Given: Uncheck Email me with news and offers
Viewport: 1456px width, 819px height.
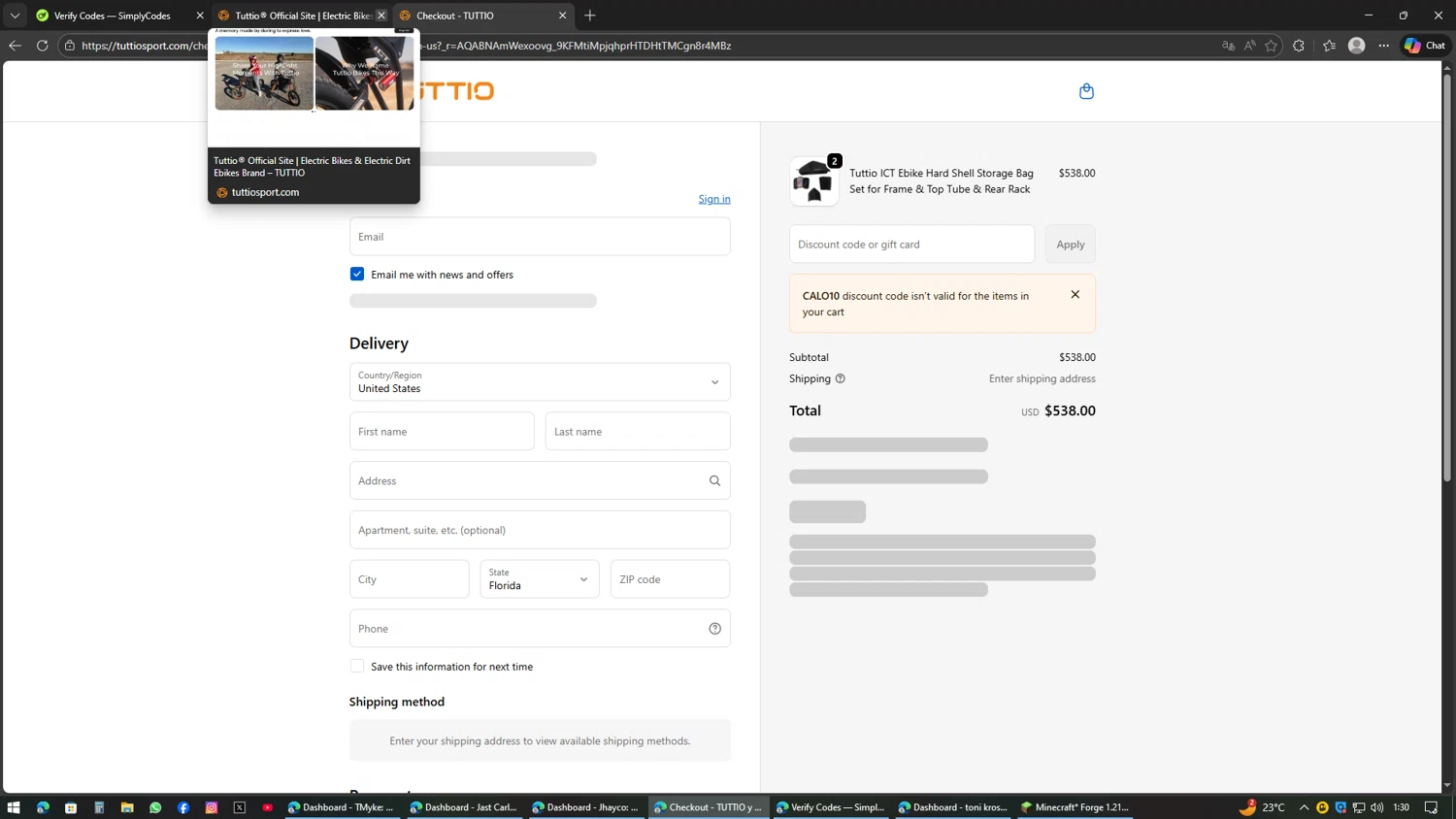Looking at the screenshot, I should 357,275.
